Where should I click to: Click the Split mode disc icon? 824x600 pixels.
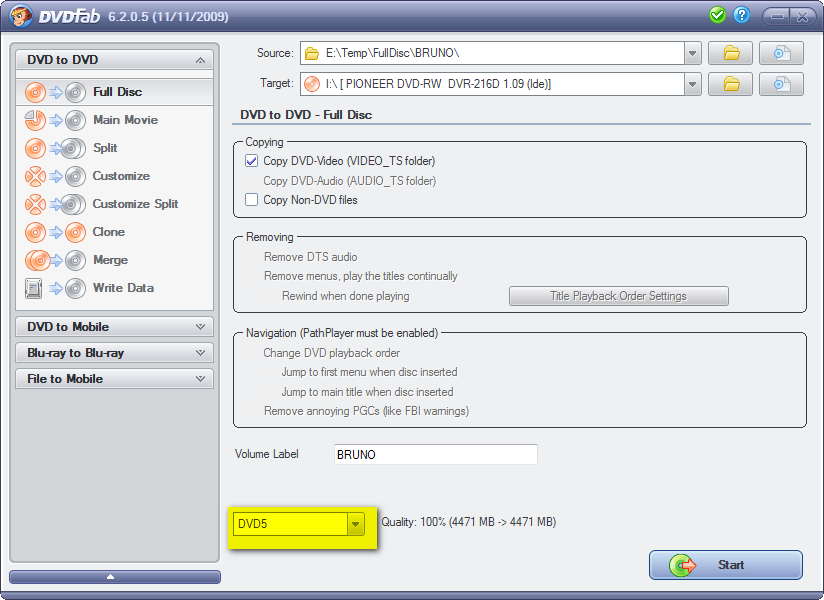pos(55,148)
